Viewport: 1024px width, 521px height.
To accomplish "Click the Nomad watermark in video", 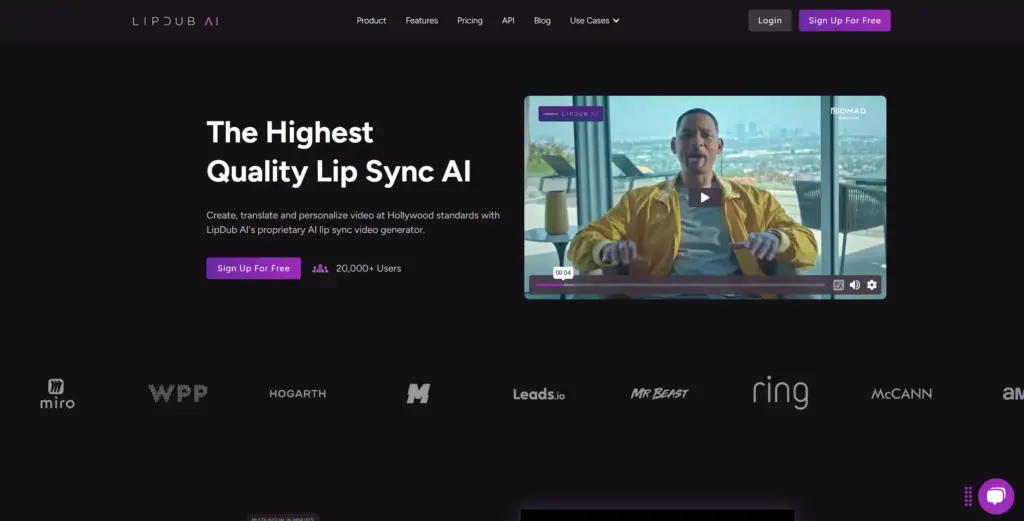I will [x=848, y=112].
